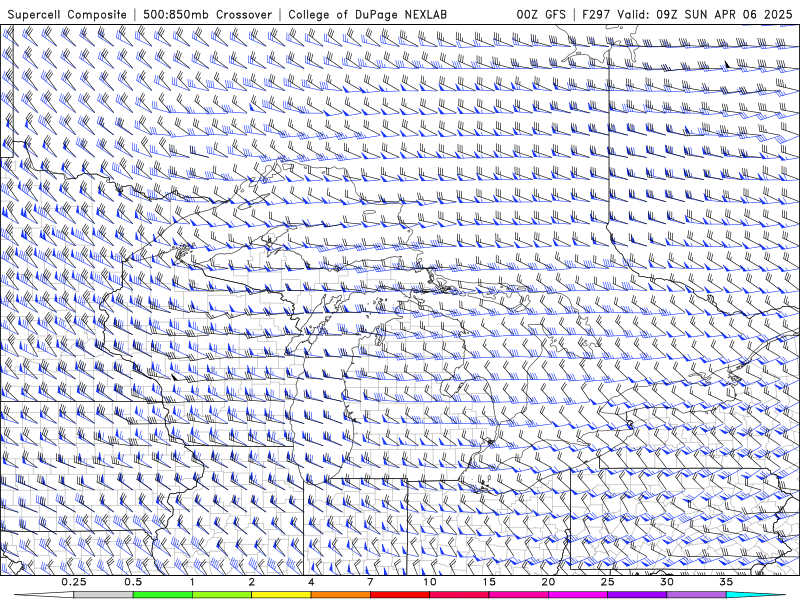800x600 pixels.
Task: Click the legend value 35
Action: coord(726,582)
